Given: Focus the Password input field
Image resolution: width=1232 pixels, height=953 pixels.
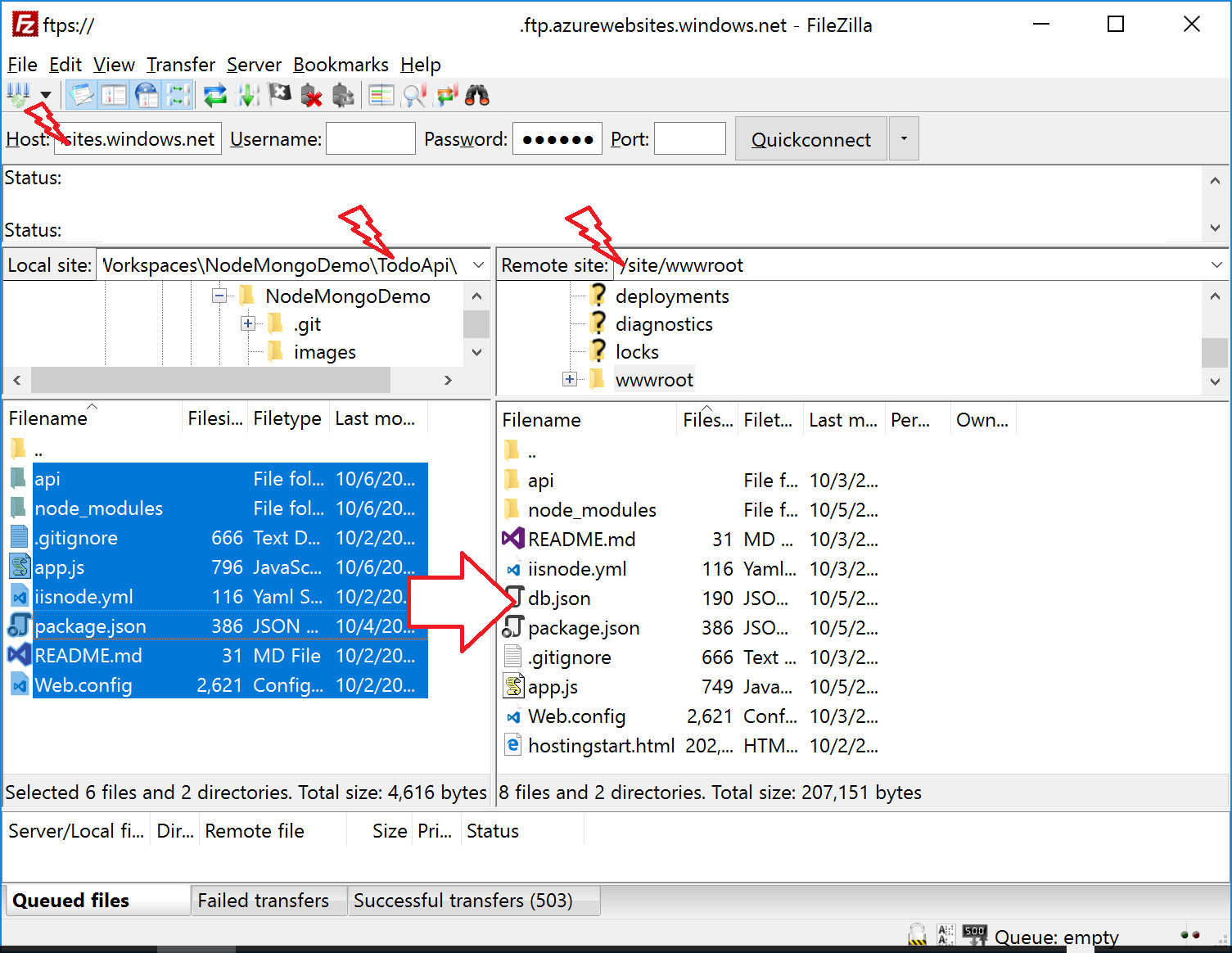Looking at the screenshot, I should pyautogui.click(x=557, y=139).
